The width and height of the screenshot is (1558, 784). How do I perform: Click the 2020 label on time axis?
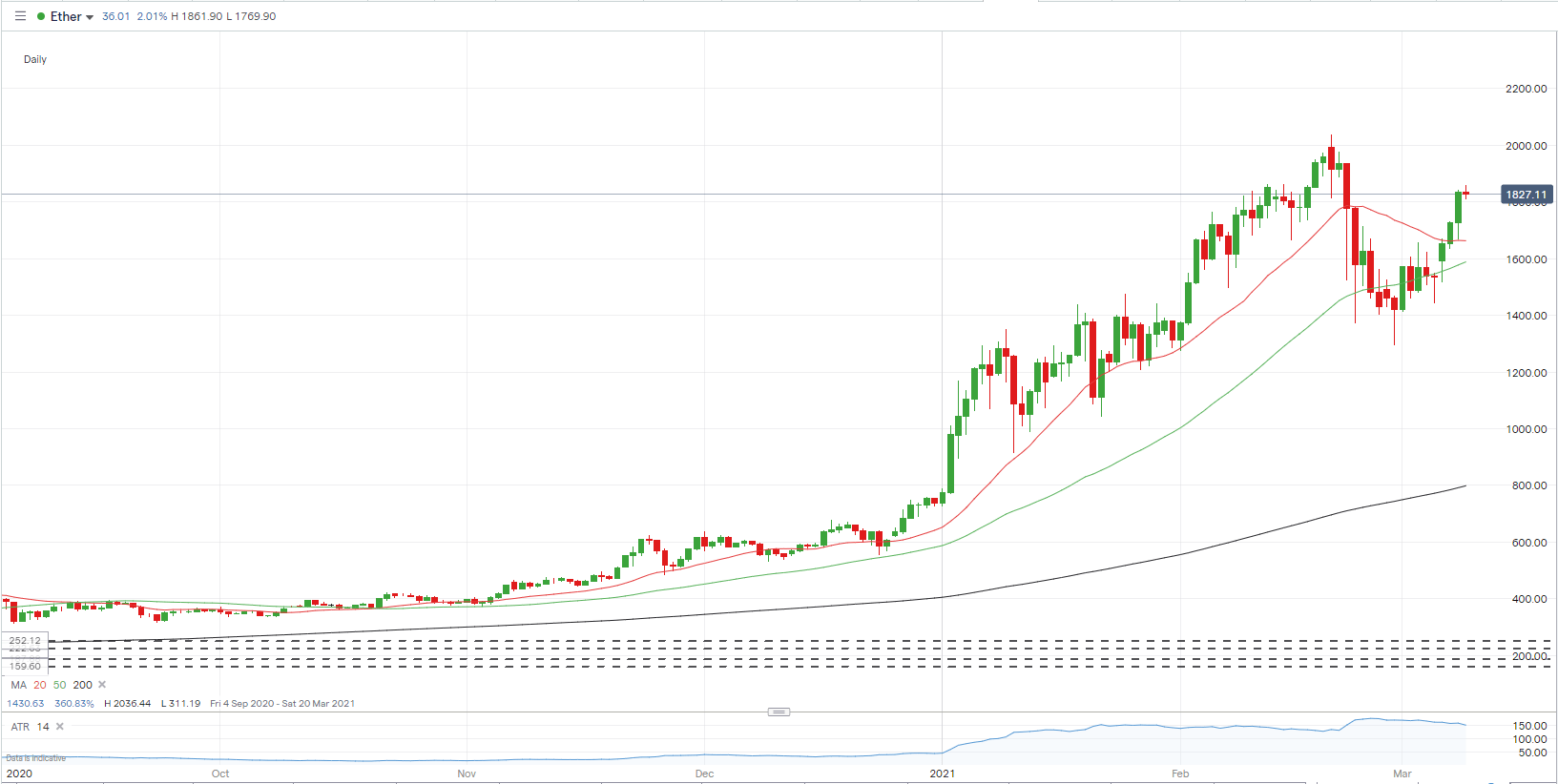[x=19, y=774]
